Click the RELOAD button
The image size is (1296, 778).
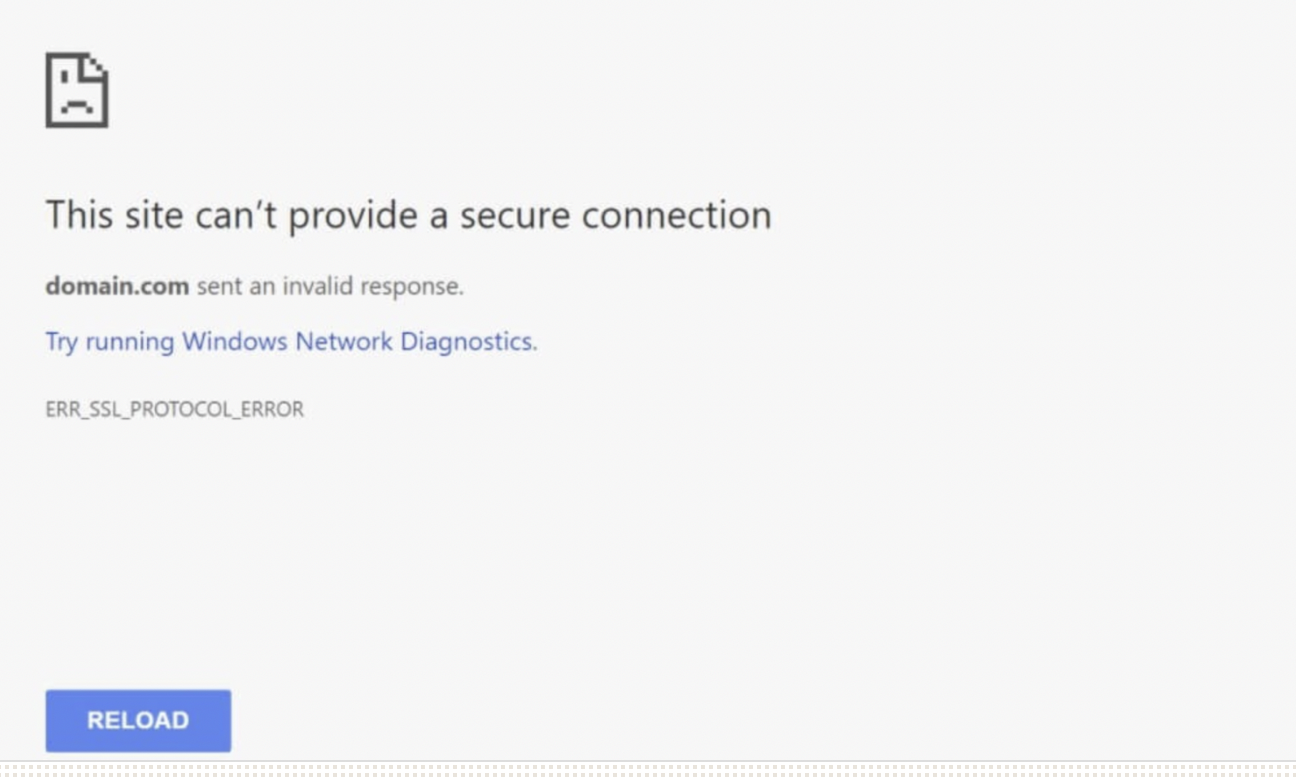pos(138,720)
